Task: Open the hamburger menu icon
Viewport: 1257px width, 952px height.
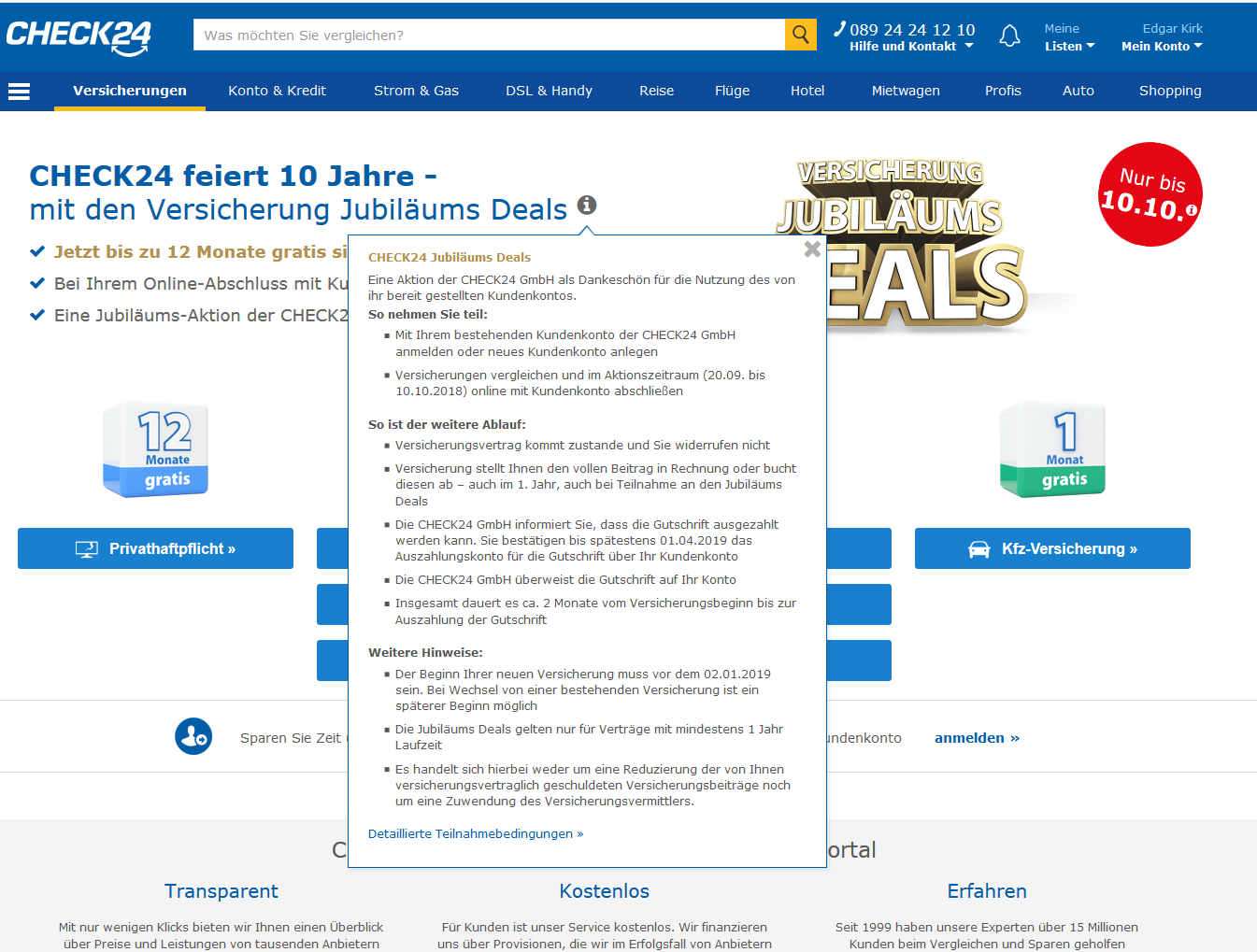Action: (19, 92)
